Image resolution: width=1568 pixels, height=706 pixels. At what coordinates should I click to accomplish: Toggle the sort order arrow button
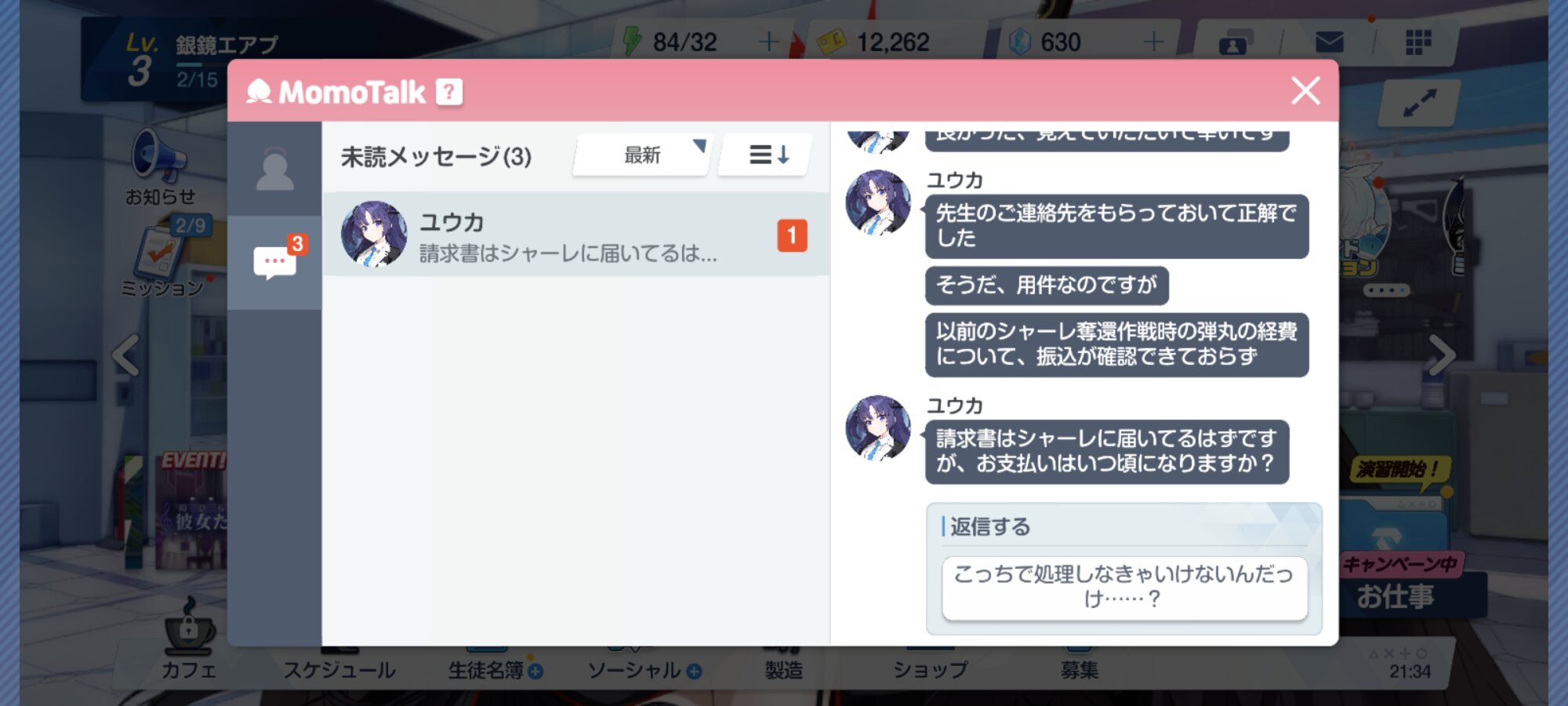(x=767, y=155)
